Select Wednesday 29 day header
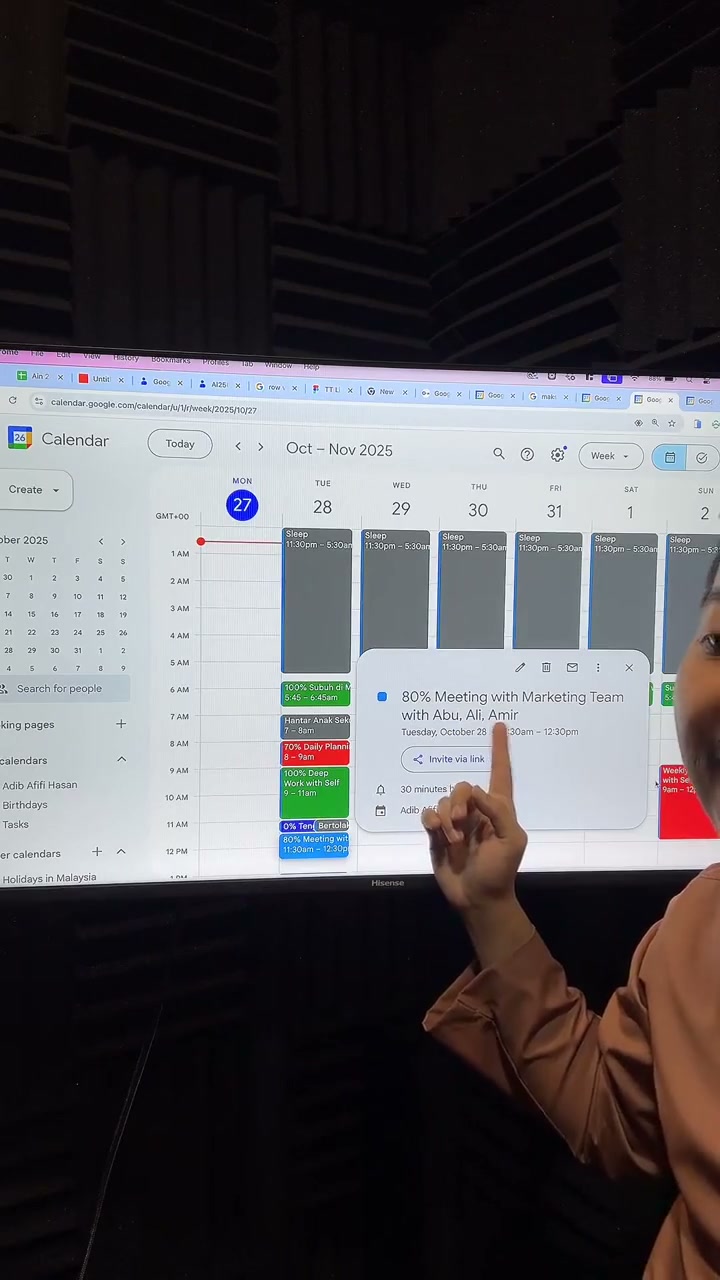720x1280 pixels. point(401,502)
